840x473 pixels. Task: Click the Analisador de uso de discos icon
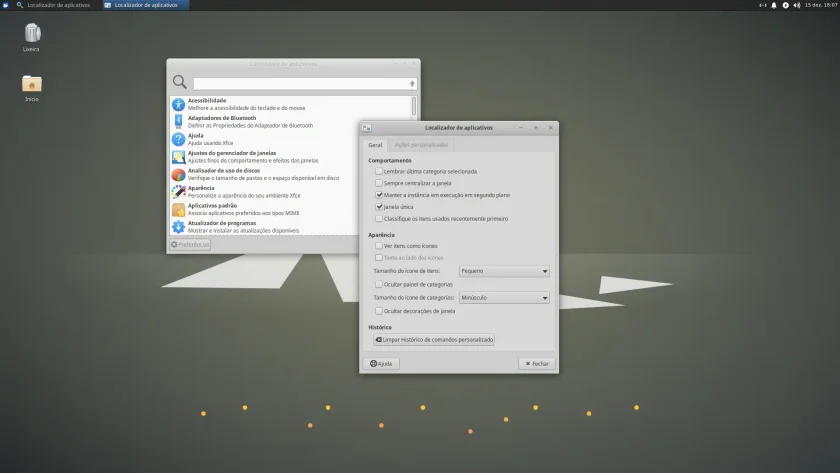tap(178, 174)
